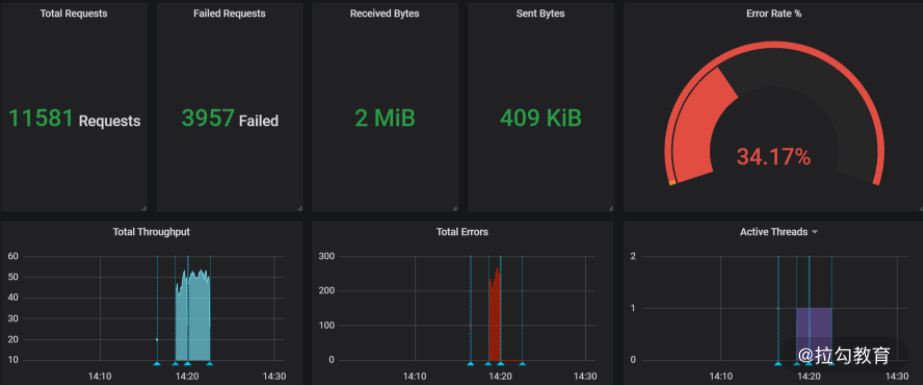Click the 34.17% gauge value
Viewport: 923px width, 385px height.
pyautogui.click(x=773, y=157)
